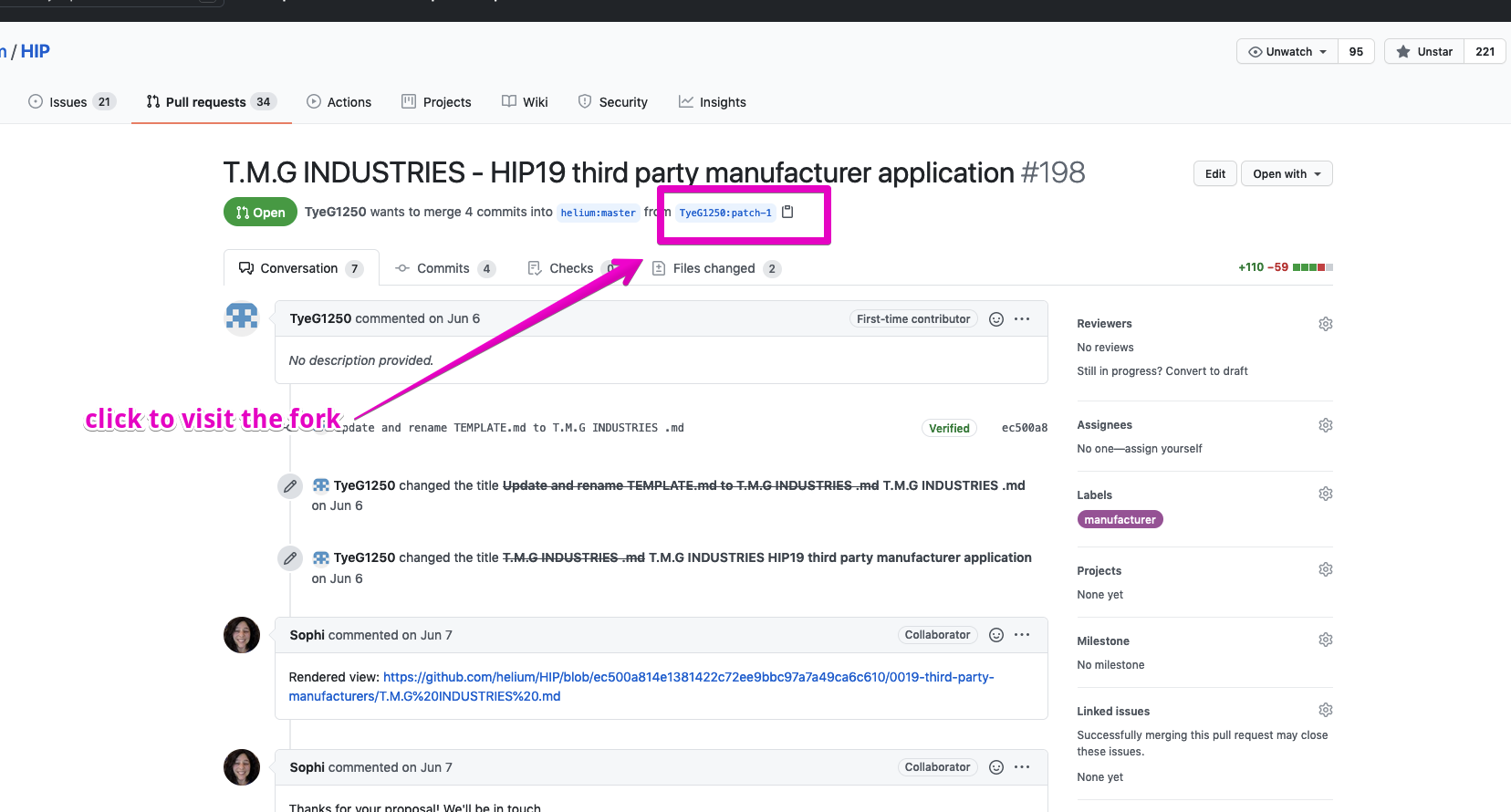
Task: Switch to the Files changed tab
Action: (x=716, y=268)
